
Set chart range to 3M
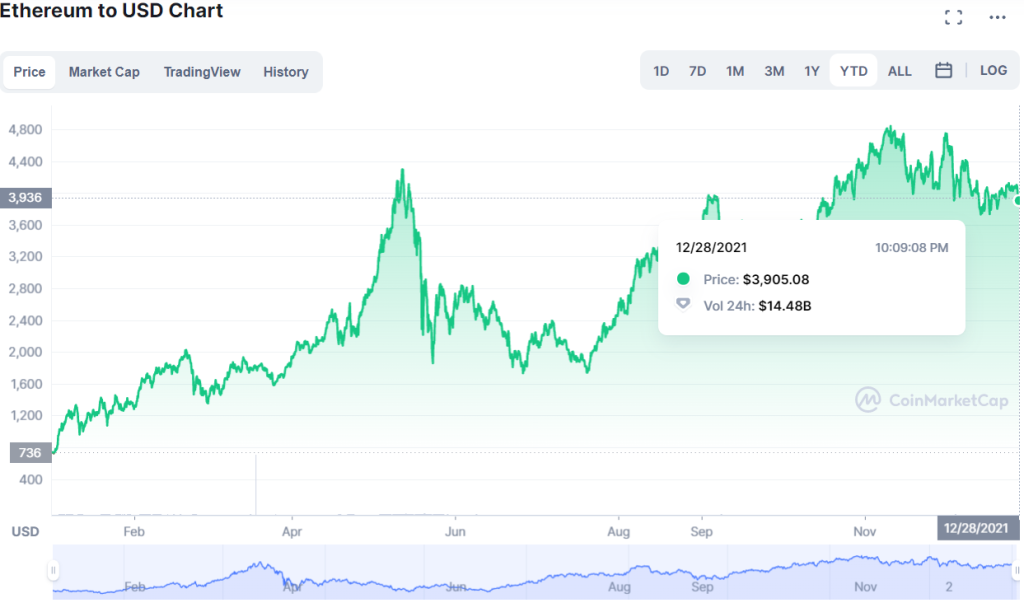(x=774, y=71)
